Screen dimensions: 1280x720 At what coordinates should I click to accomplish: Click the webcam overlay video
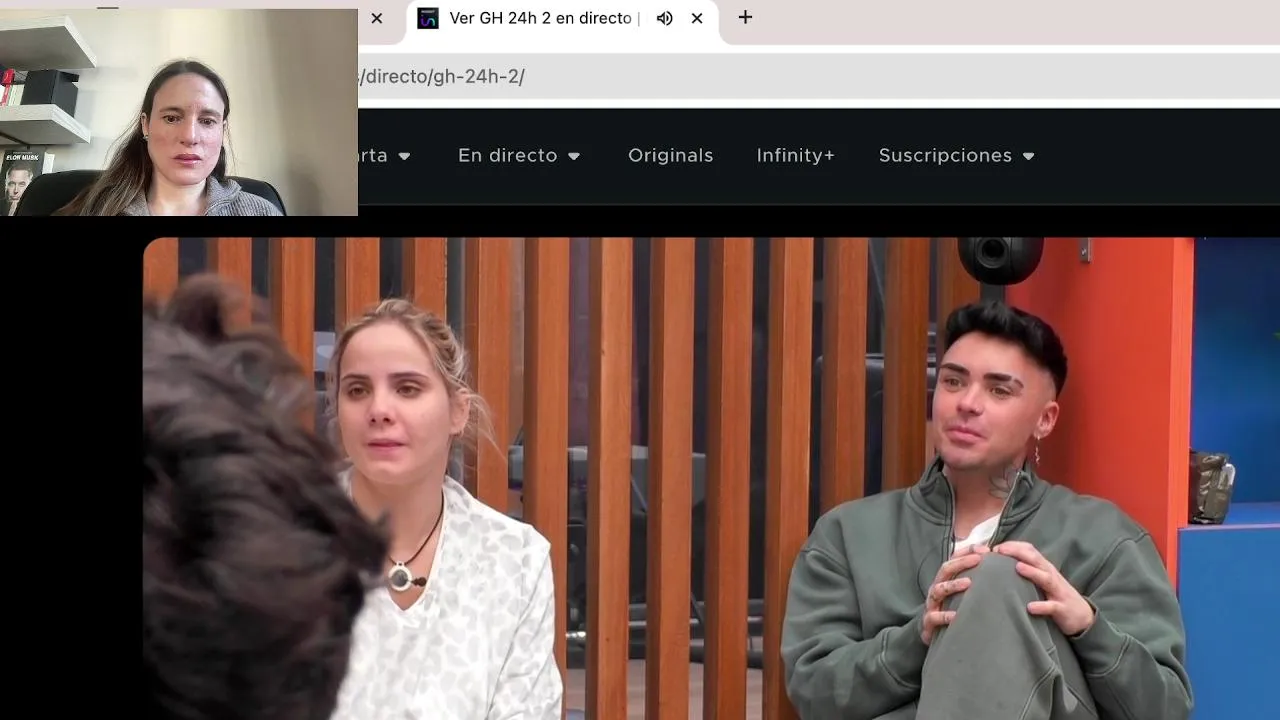click(x=179, y=112)
